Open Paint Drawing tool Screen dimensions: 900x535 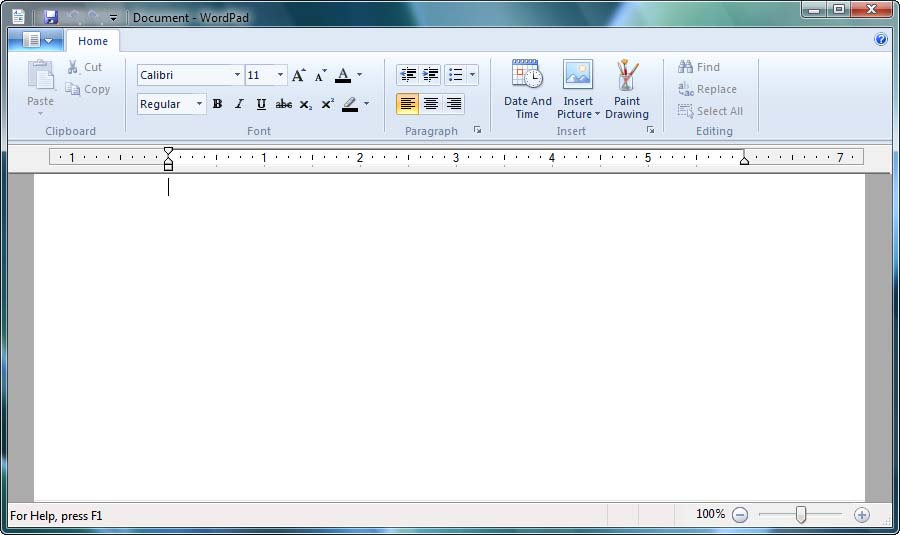[x=627, y=90]
